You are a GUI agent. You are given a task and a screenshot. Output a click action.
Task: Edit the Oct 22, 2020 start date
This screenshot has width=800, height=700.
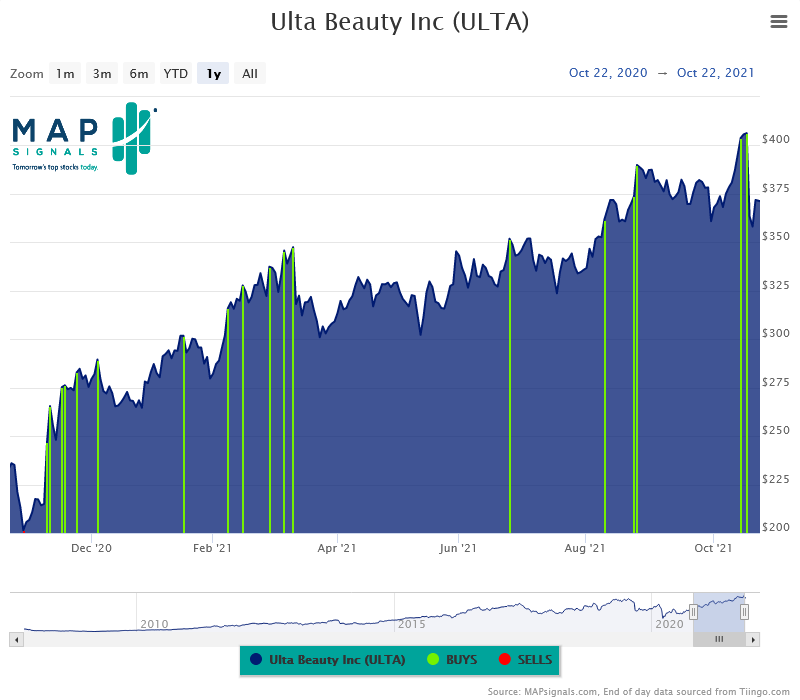(608, 73)
